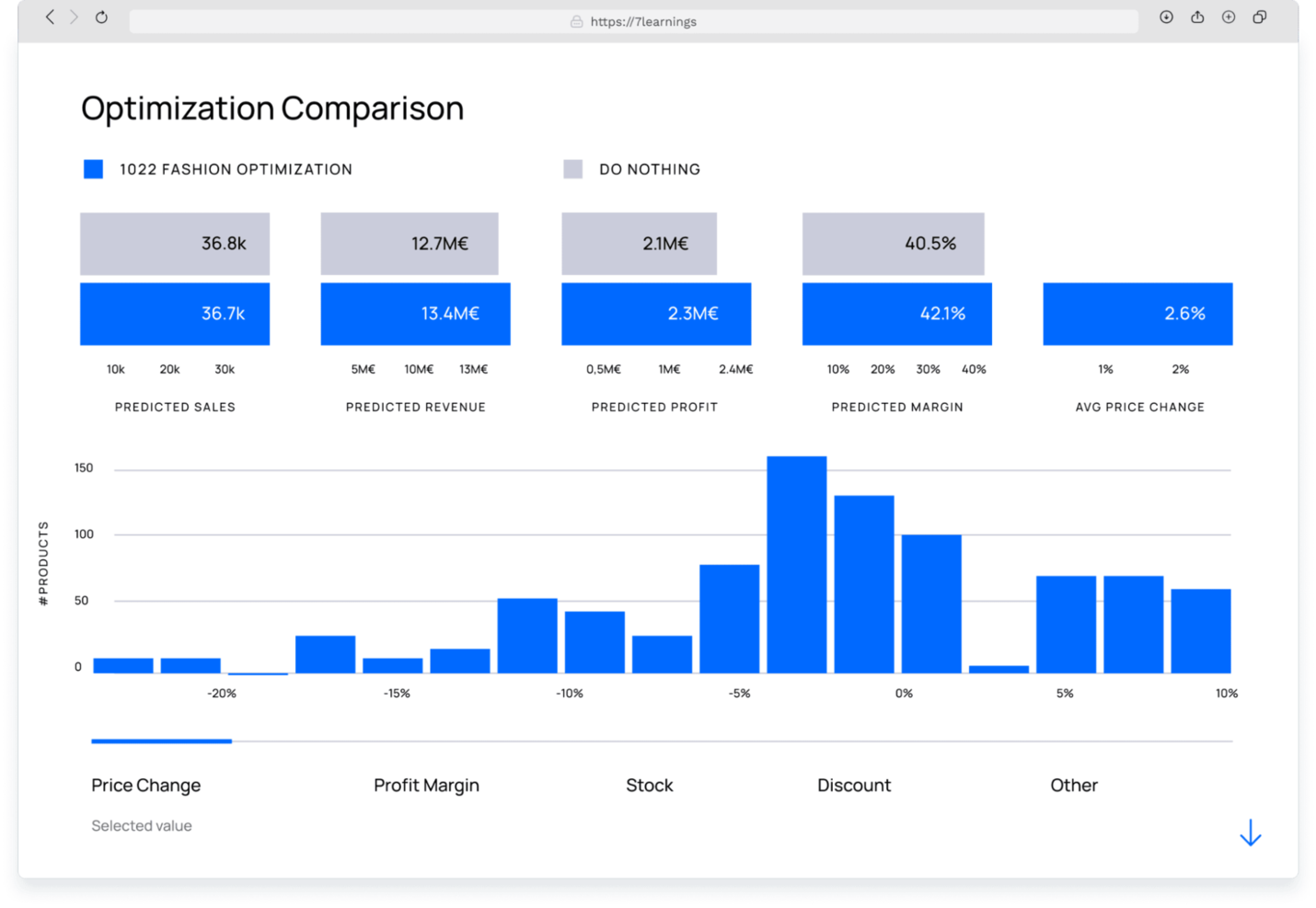Viewport: 1316px width, 908px height.
Task: Open the Stock tab
Action: pos(649,785)
